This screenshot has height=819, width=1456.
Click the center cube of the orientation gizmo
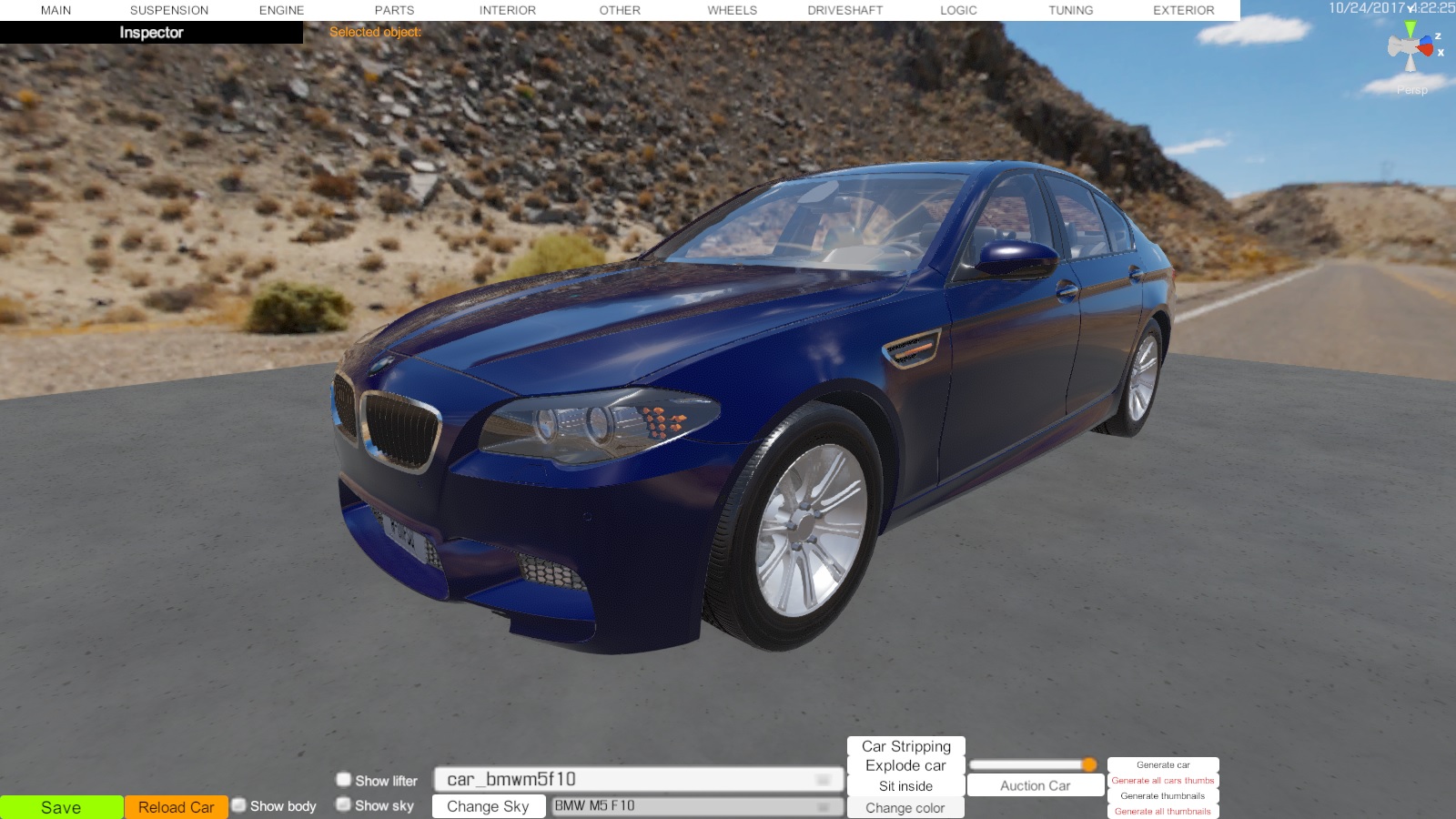1410,47
